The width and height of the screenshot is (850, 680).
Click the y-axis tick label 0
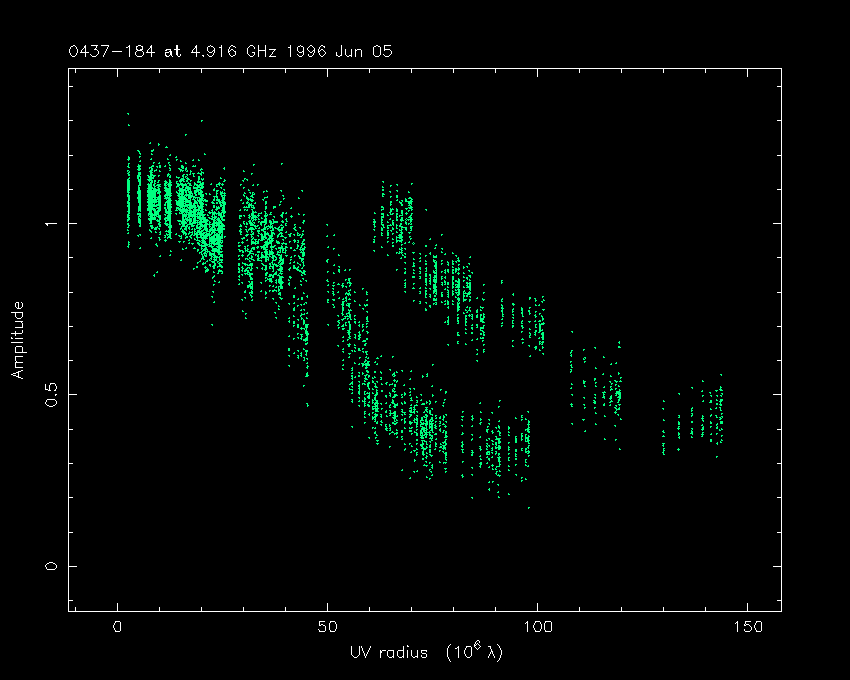(x=51, y=566)
